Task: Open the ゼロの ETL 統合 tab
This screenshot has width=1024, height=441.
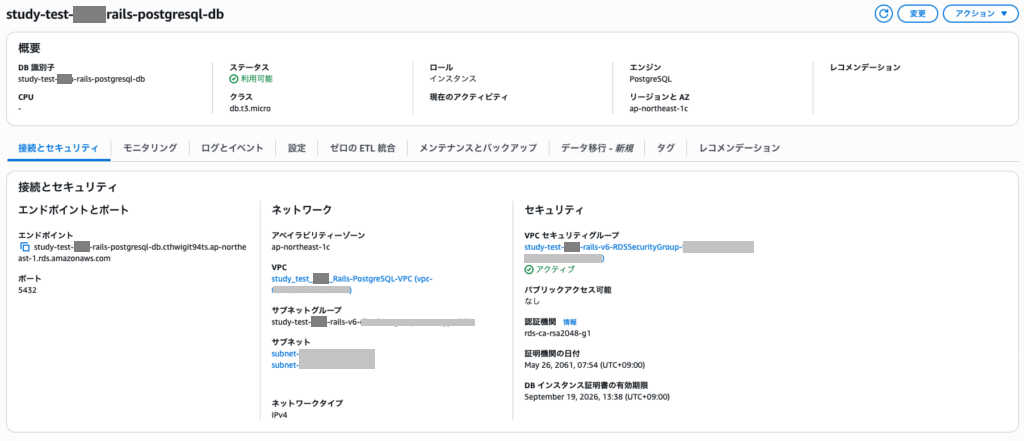Action: (x=363, y=148)
